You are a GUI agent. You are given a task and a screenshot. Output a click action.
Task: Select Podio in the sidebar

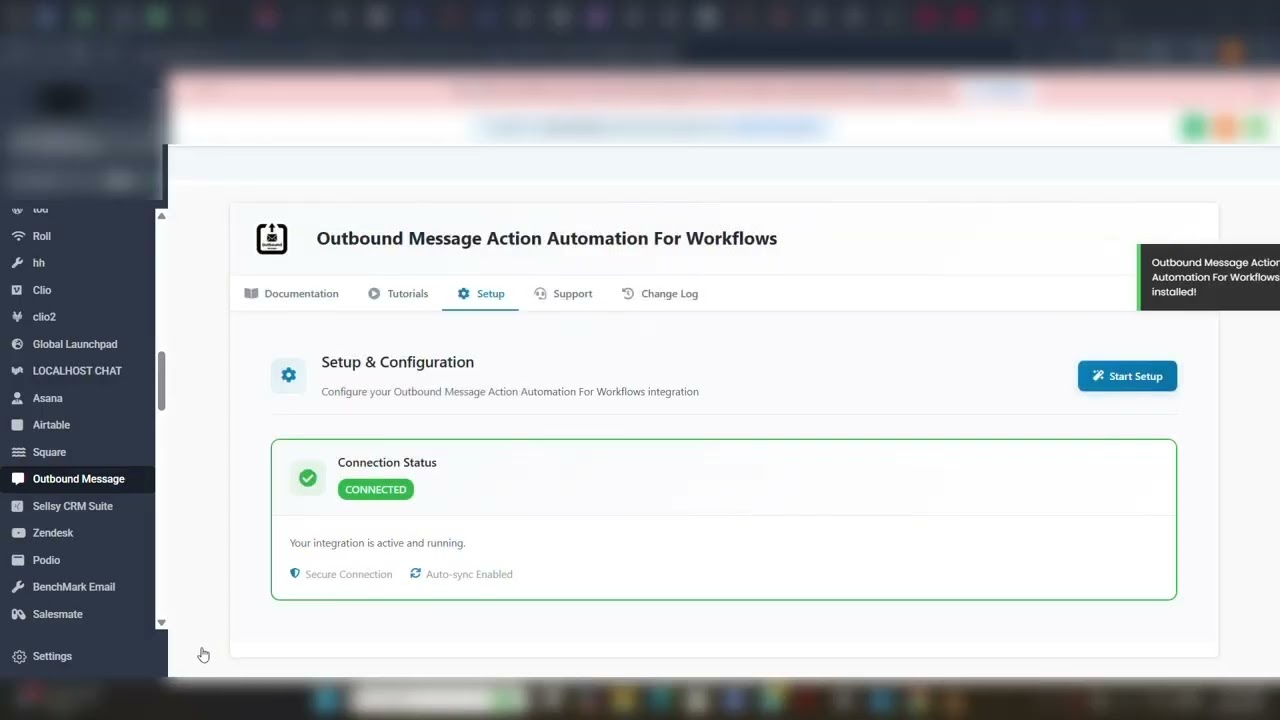click(46, 560)
